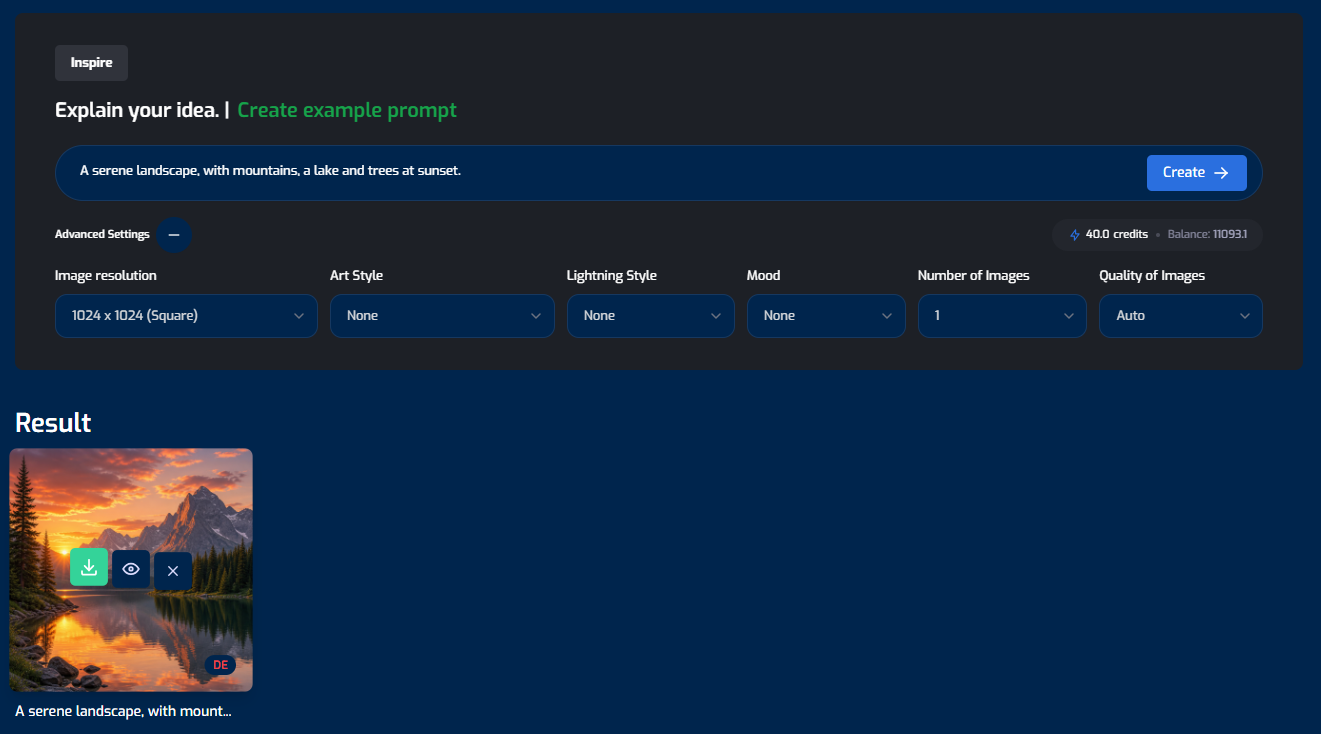
Task: Click the Create example prompt link
Action: tap(347, 110)
